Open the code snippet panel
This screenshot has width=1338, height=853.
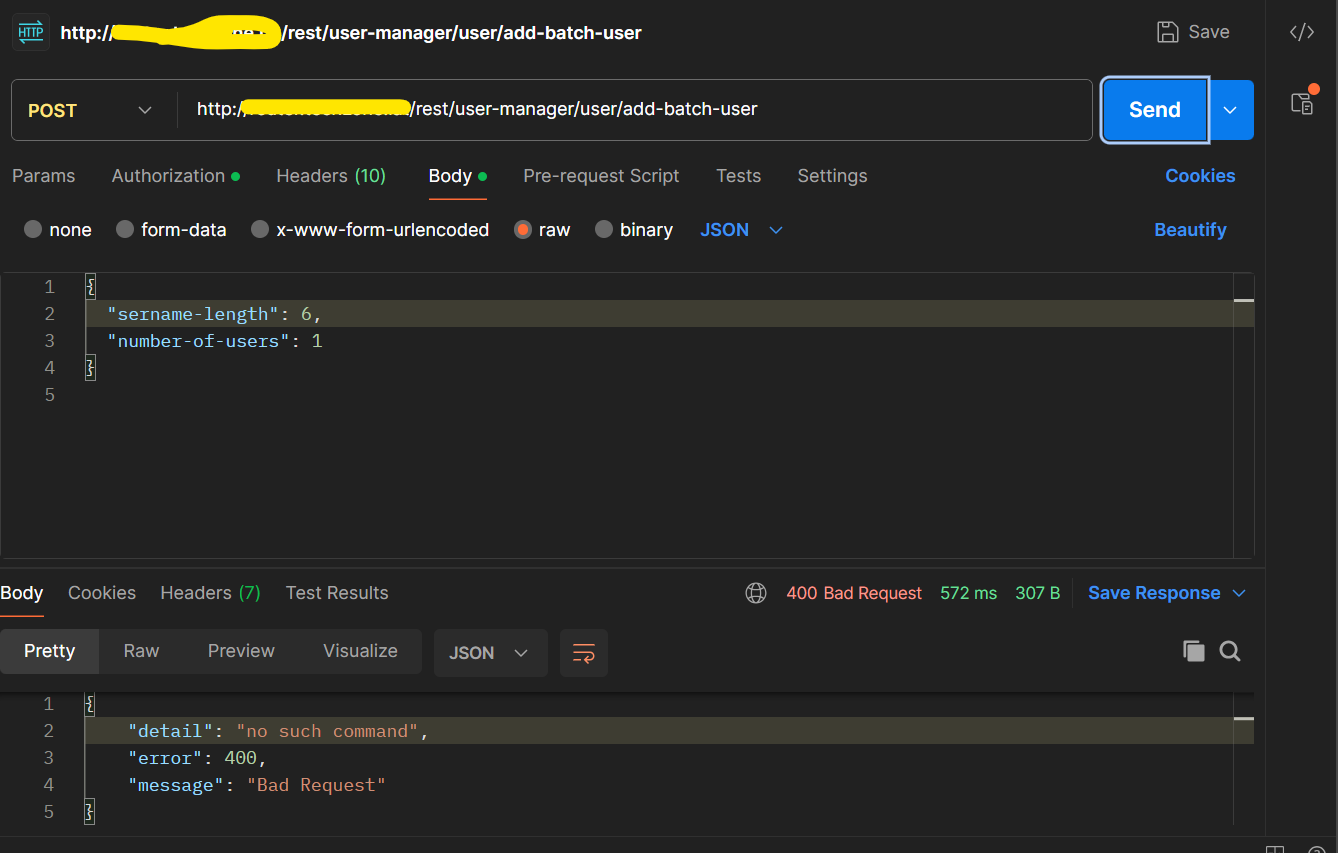pyautogui.click(x=1301, y=31)
